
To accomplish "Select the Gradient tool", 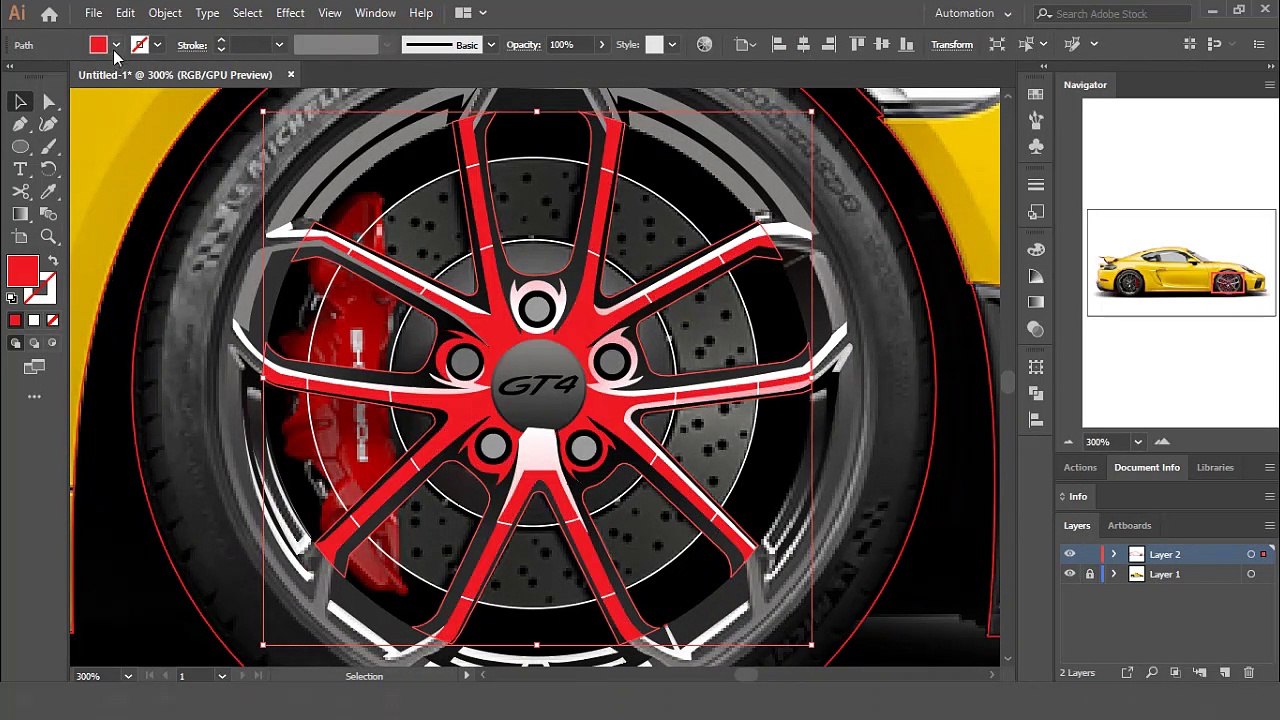I will pos(20,214).
